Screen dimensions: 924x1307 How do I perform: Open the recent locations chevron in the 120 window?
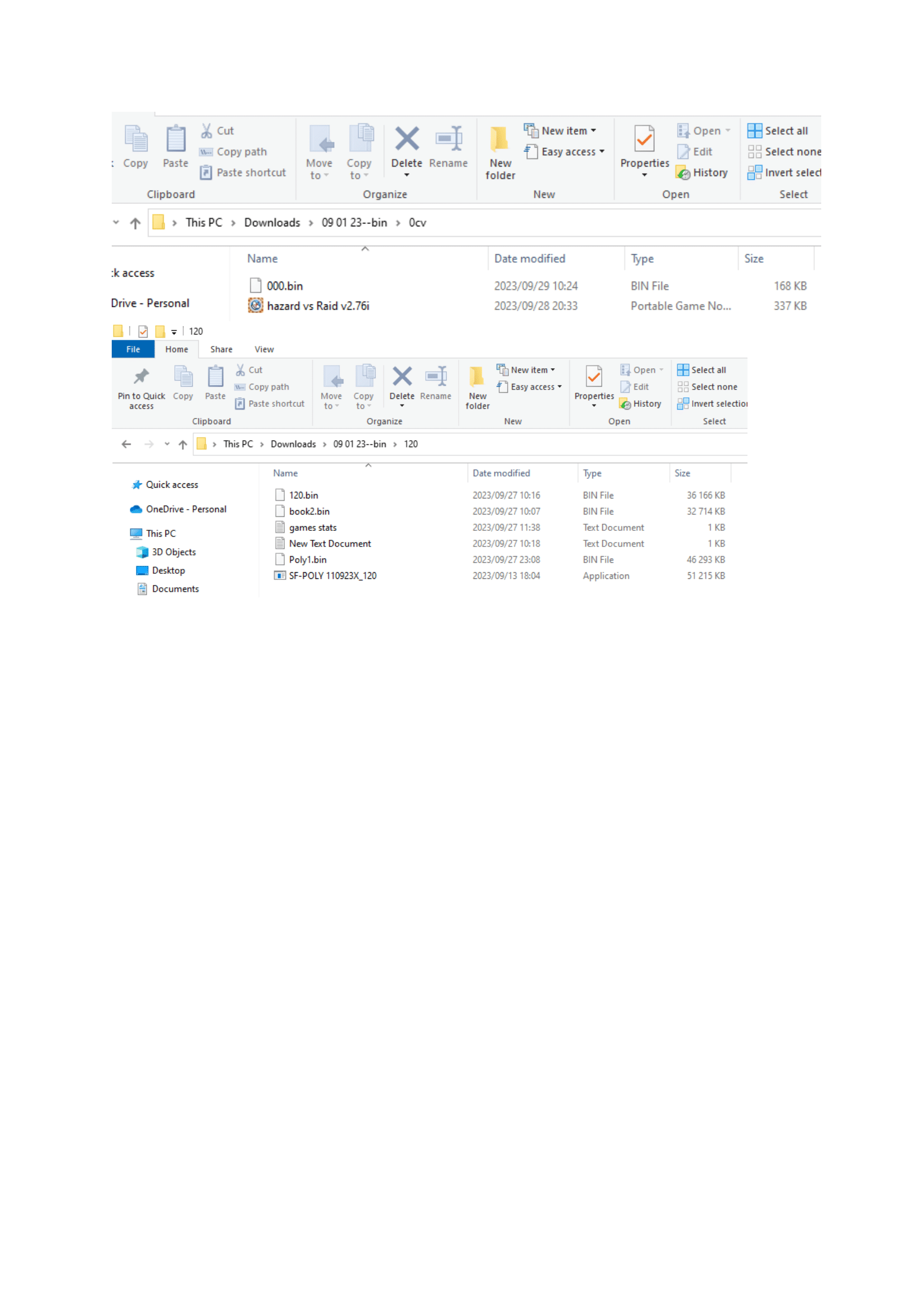(166, 444)
